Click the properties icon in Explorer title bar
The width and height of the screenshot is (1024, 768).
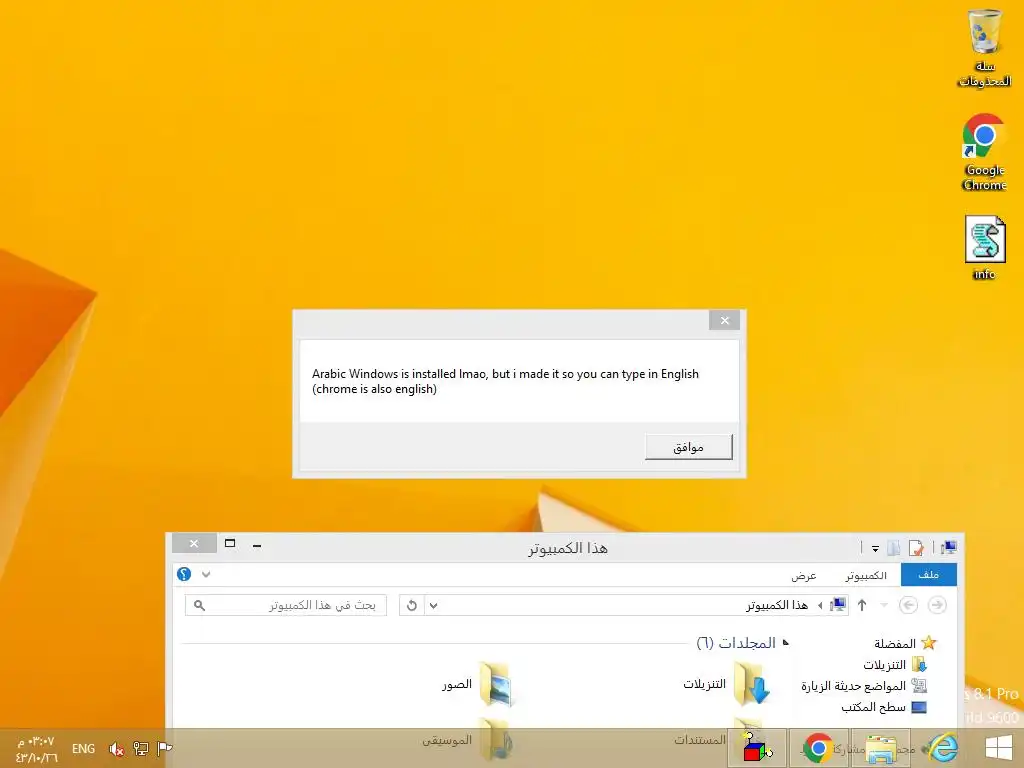tap(916, 548)
